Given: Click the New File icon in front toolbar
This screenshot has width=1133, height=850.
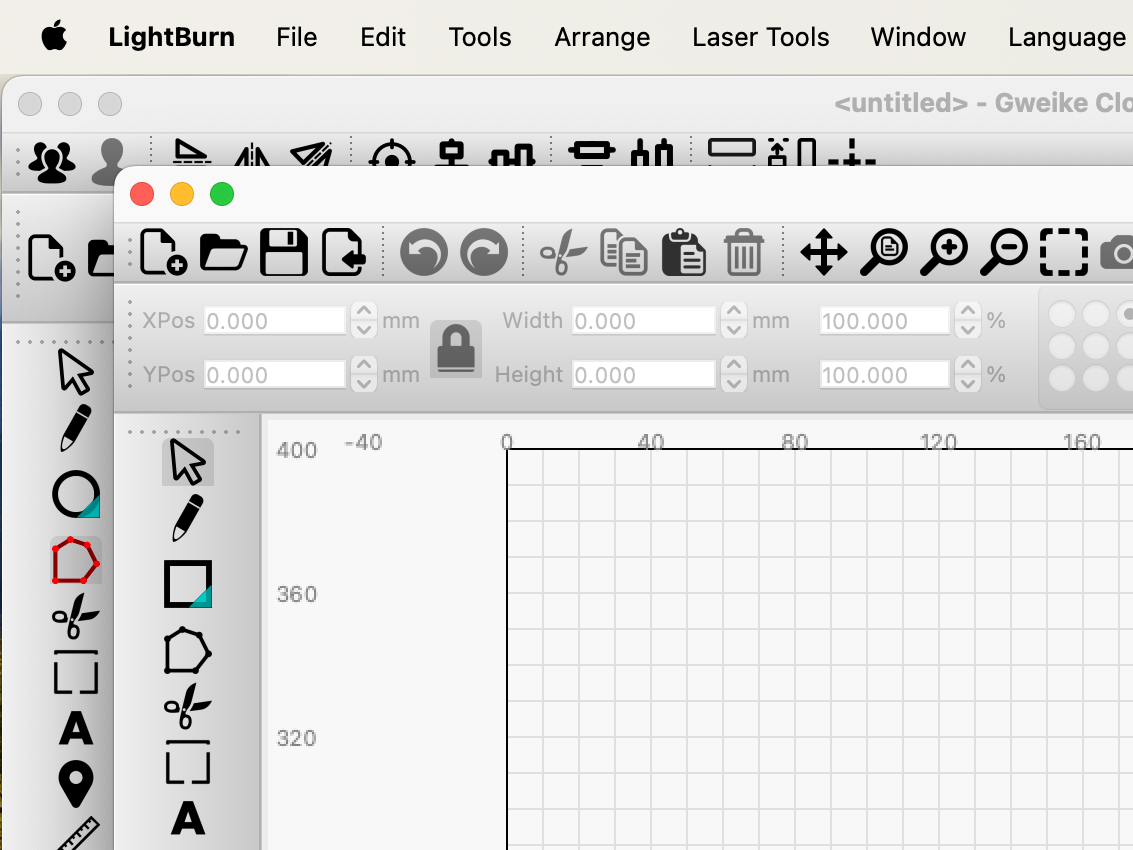Looking at the screenshot, I should 163,252.
